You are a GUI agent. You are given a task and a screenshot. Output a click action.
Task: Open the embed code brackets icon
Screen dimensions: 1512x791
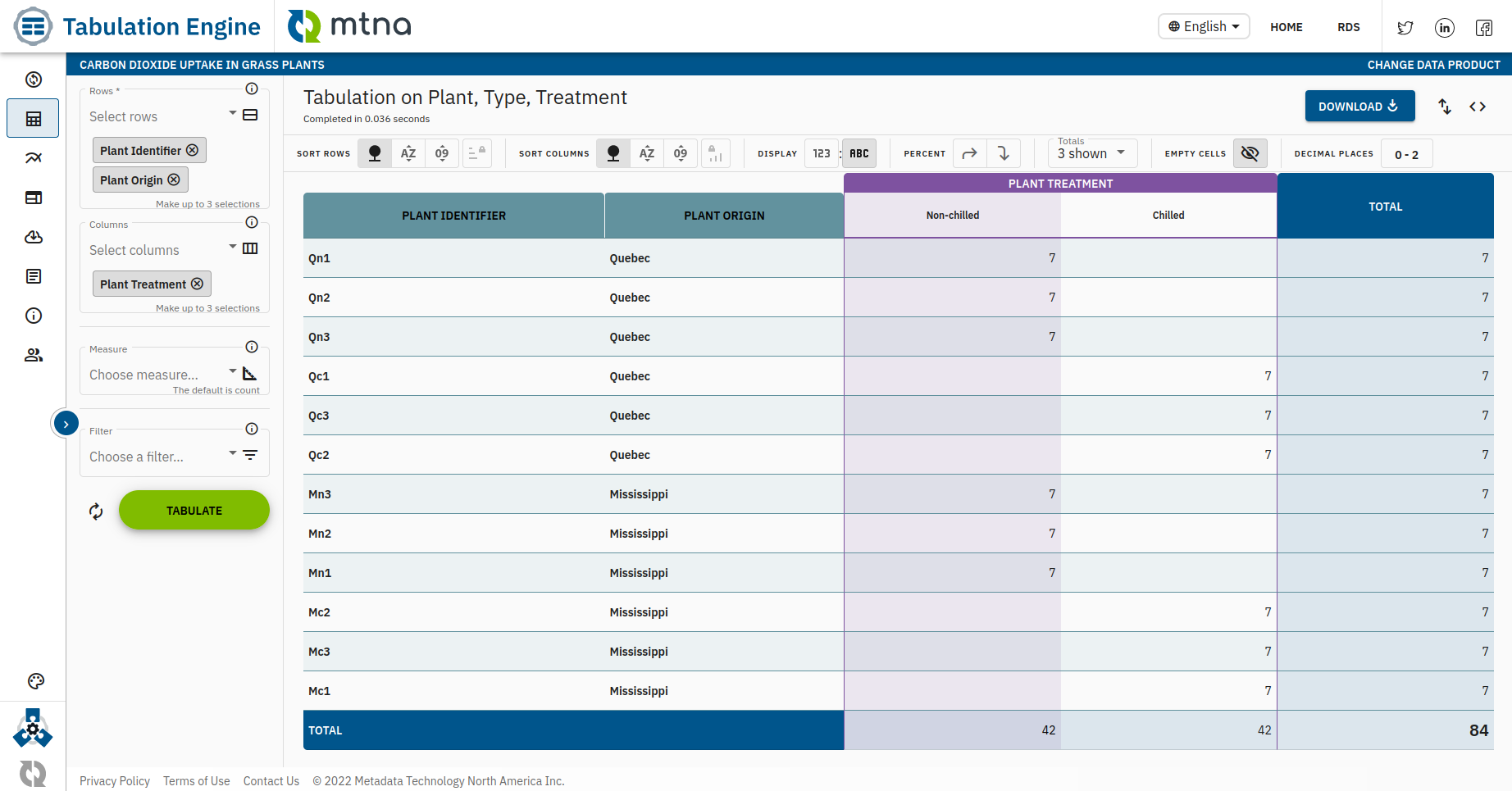(x=1478, y=107)
